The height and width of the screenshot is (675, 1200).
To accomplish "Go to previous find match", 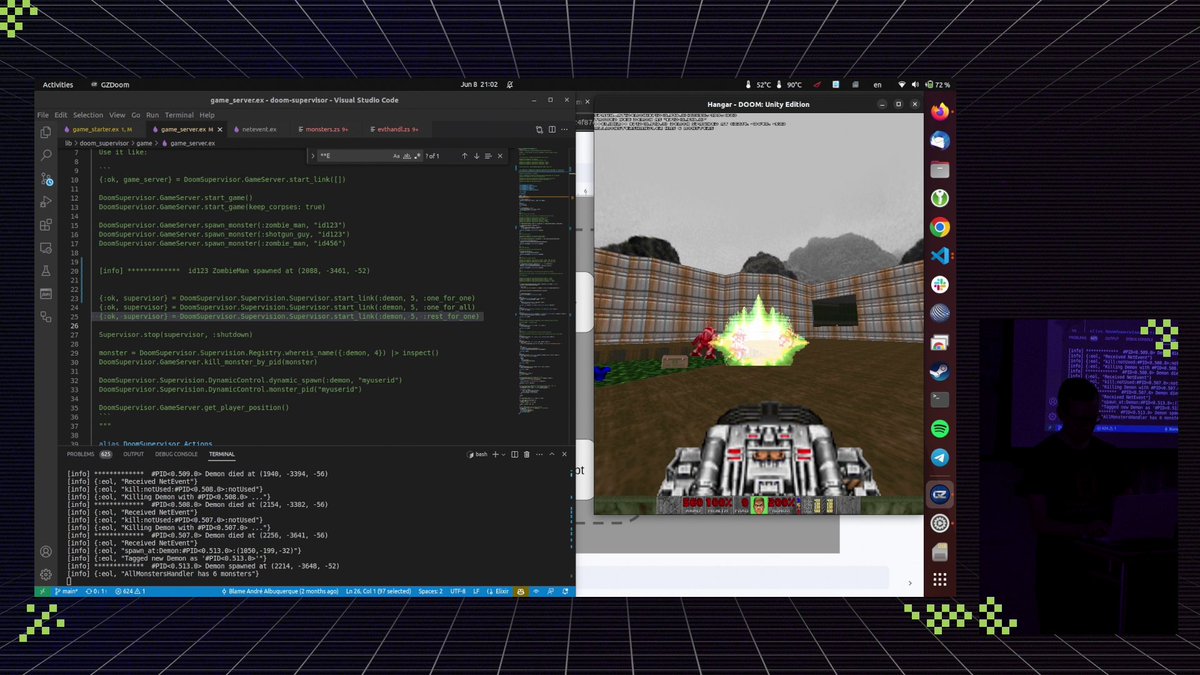I will click(x=464, y=156).
